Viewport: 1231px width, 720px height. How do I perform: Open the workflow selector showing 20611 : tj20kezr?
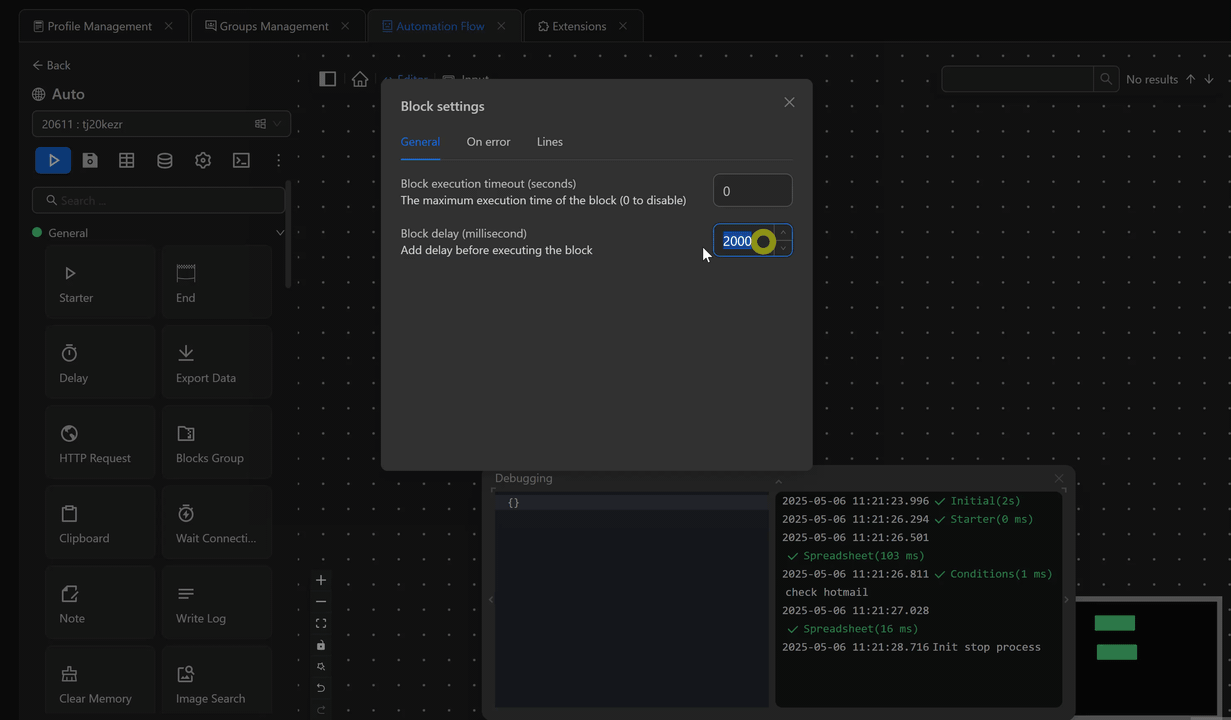[160, 124]
